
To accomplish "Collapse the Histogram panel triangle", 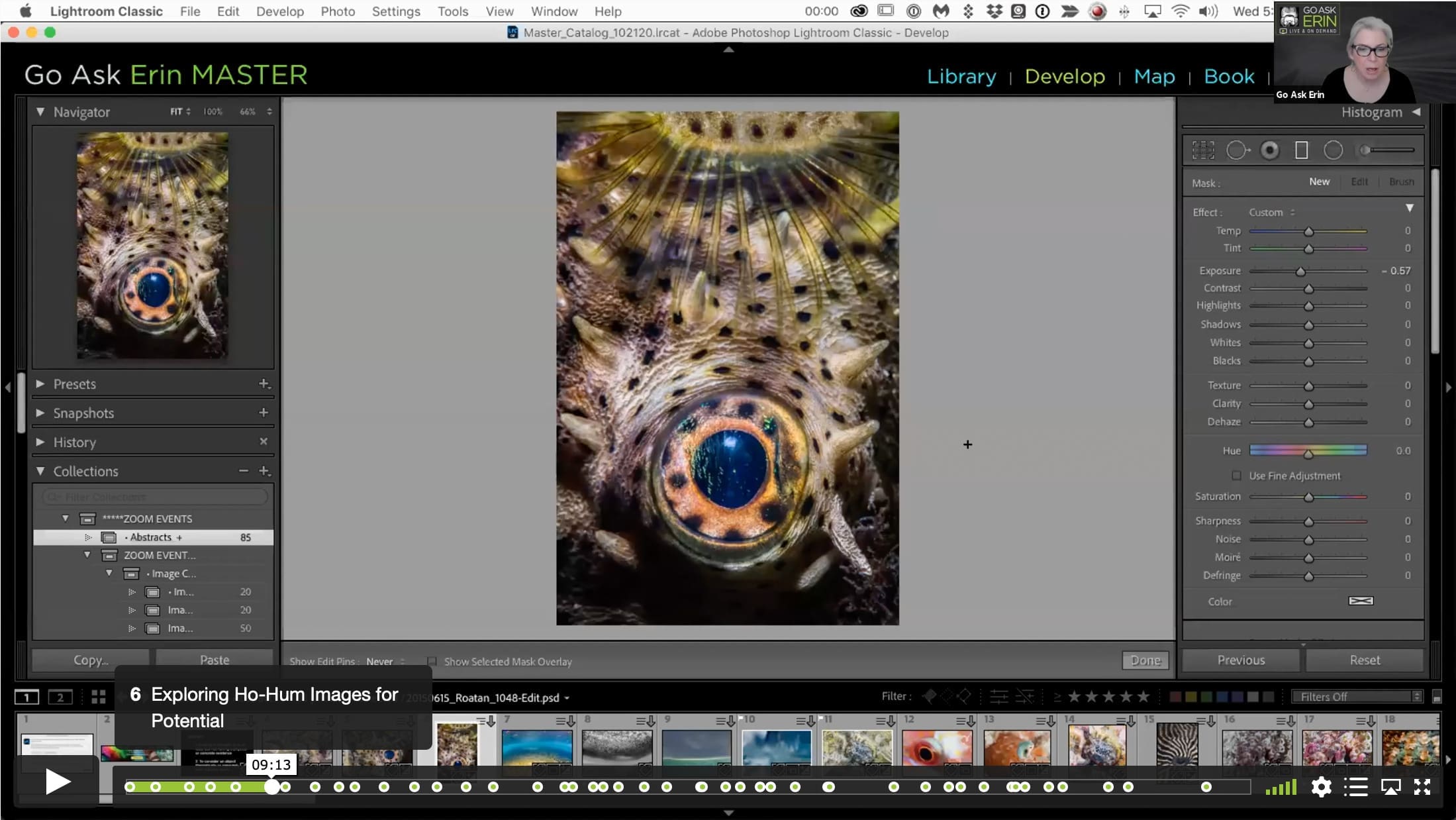I will (x=1416, y=112).
